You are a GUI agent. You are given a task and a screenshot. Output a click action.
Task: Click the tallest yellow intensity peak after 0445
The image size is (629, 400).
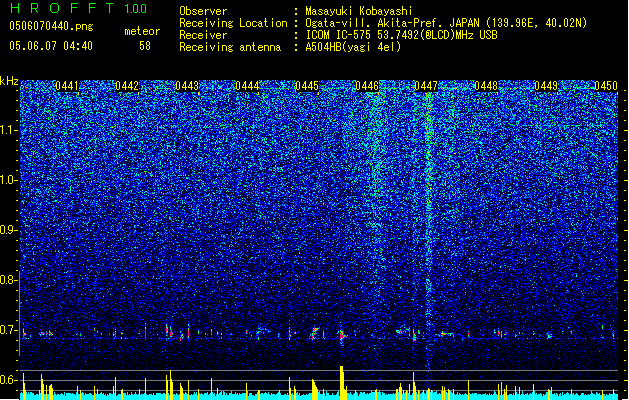coord(342,382)
